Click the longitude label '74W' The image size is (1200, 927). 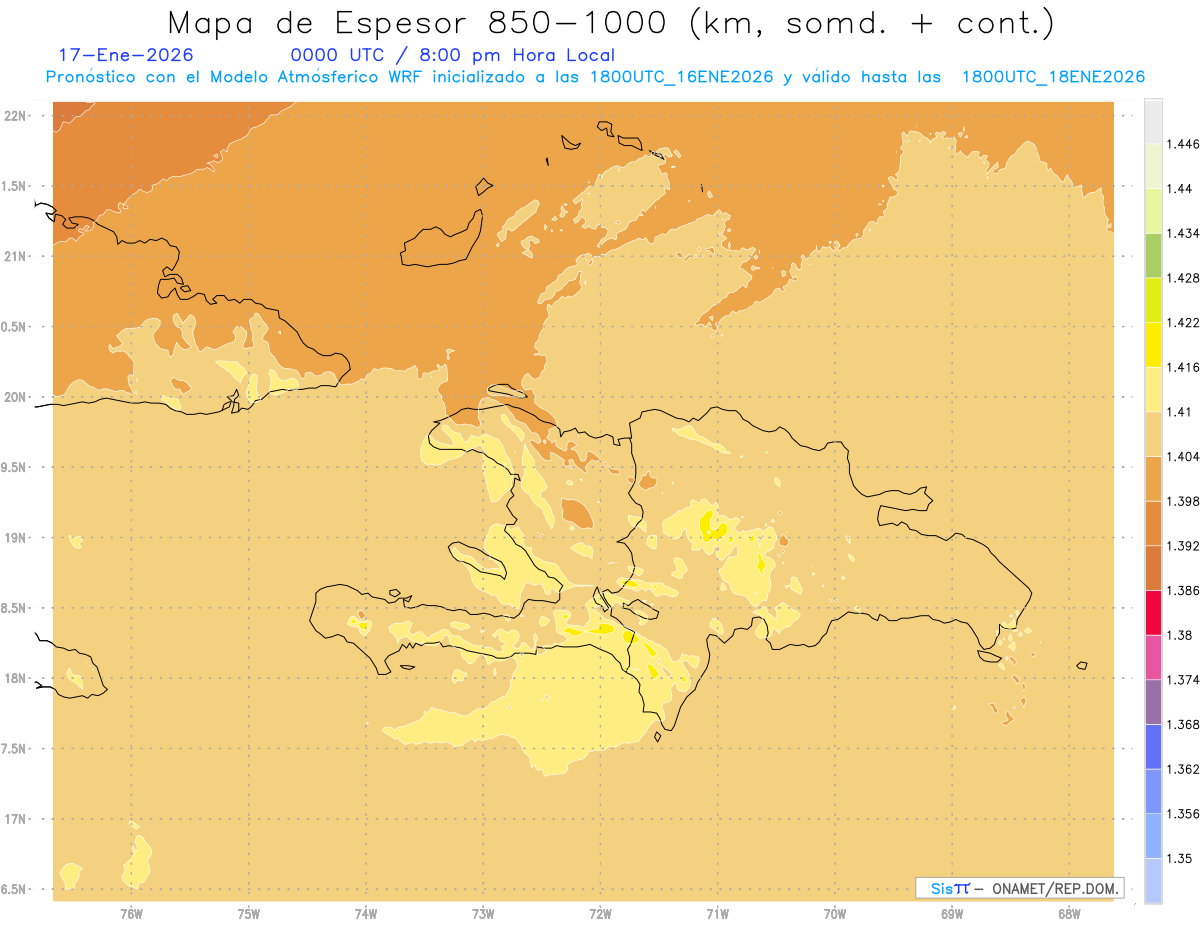[x=366, y=914]
